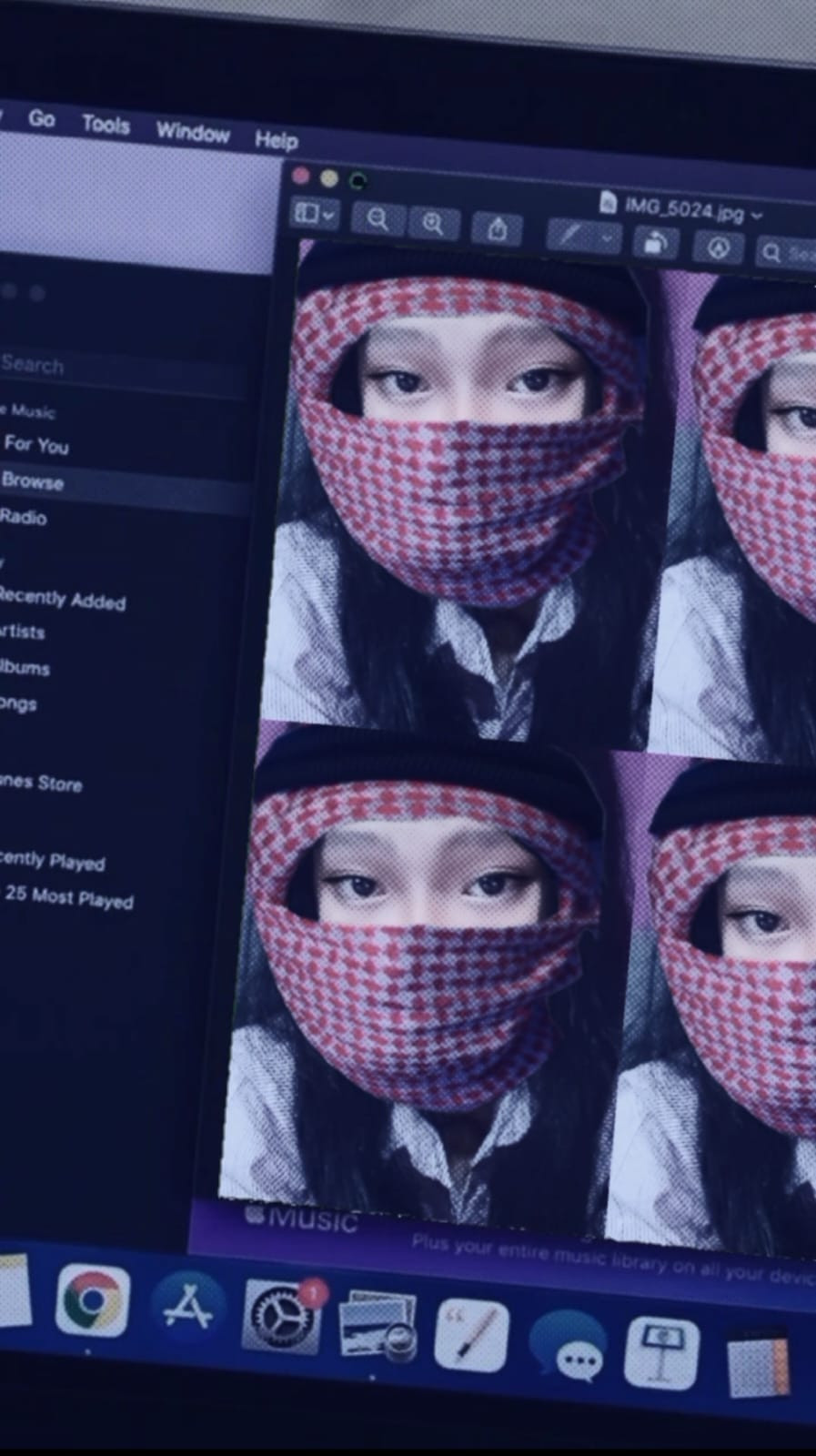
Task: Open the 25 Most Played playlist
Action: coord(69,898)
